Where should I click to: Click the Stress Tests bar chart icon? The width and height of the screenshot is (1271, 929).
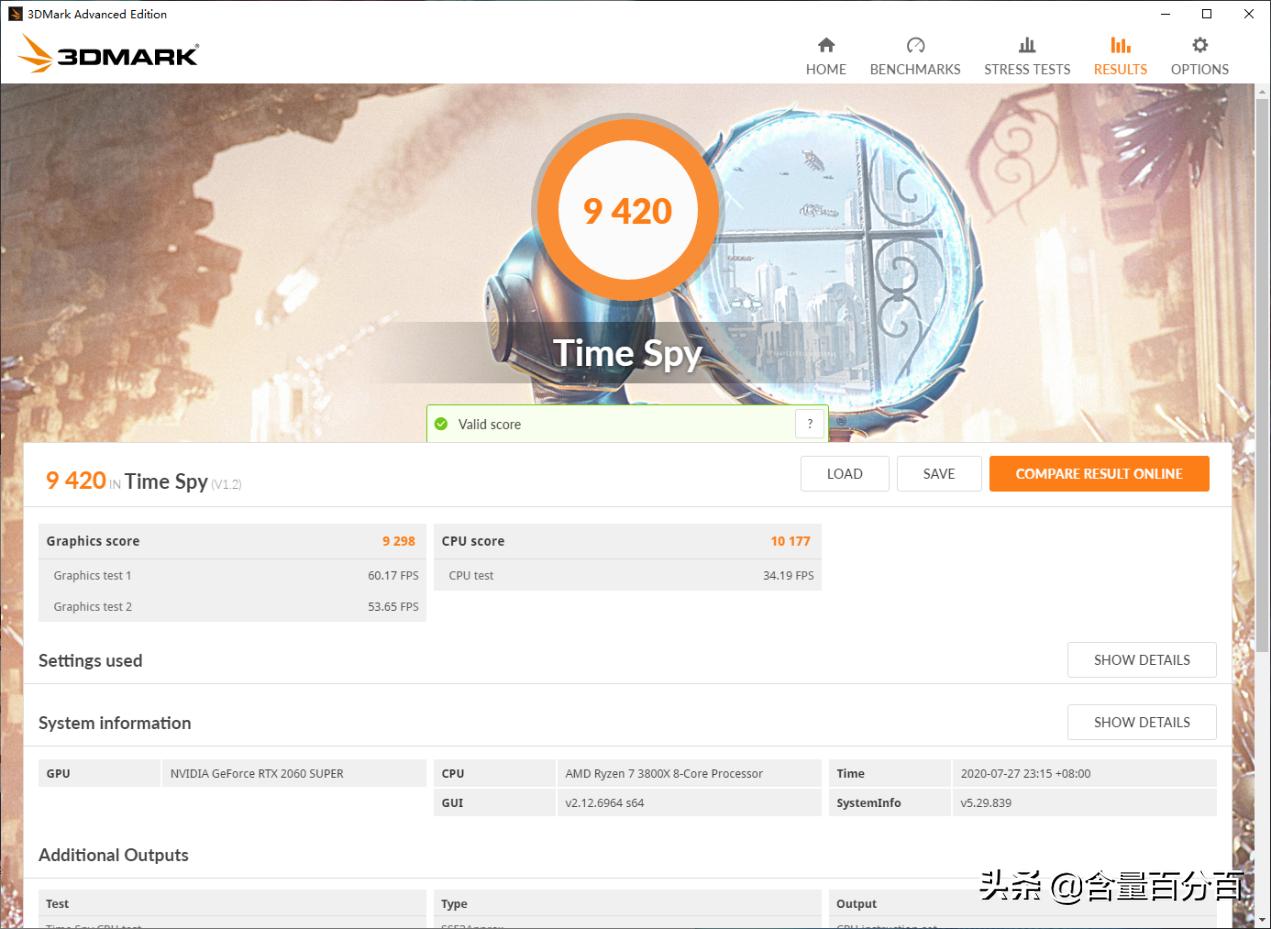[1027, 45]
